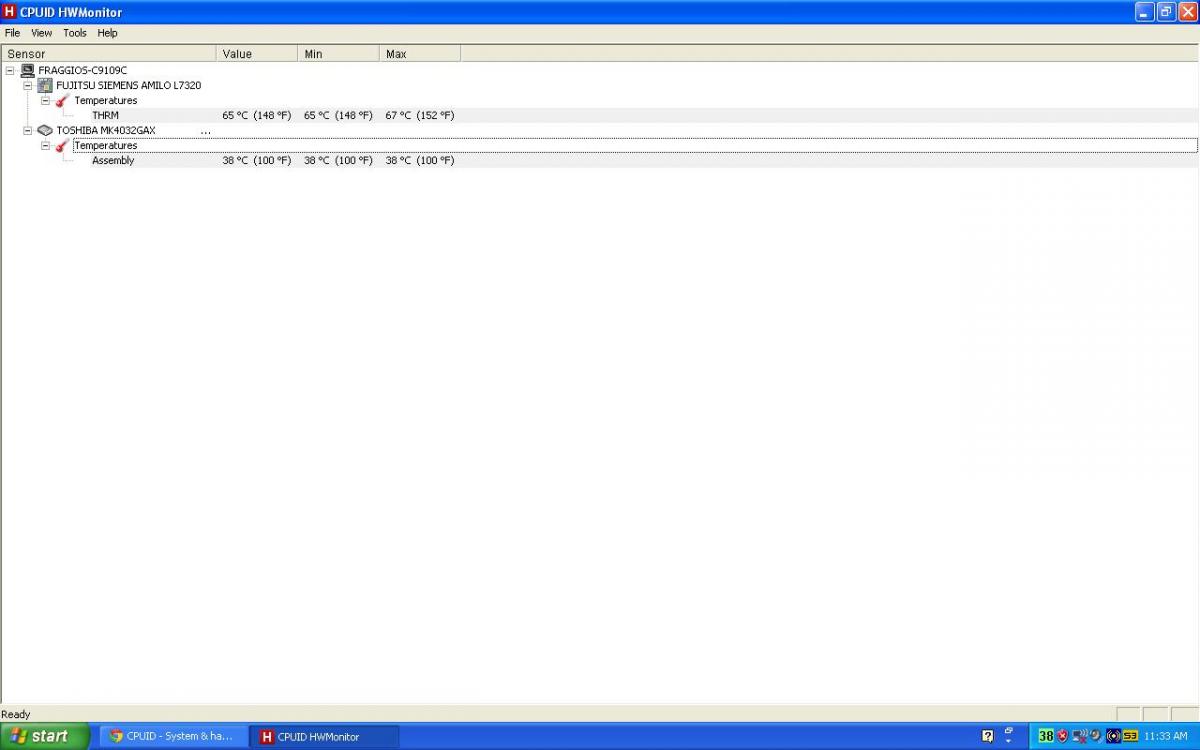
Task: Click the Sensor column header
Action: pos(108,54)
